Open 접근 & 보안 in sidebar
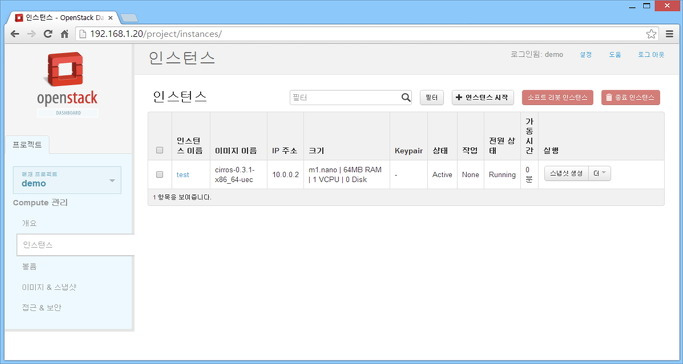Screen dimensions: 683x364 click(41, 307)
